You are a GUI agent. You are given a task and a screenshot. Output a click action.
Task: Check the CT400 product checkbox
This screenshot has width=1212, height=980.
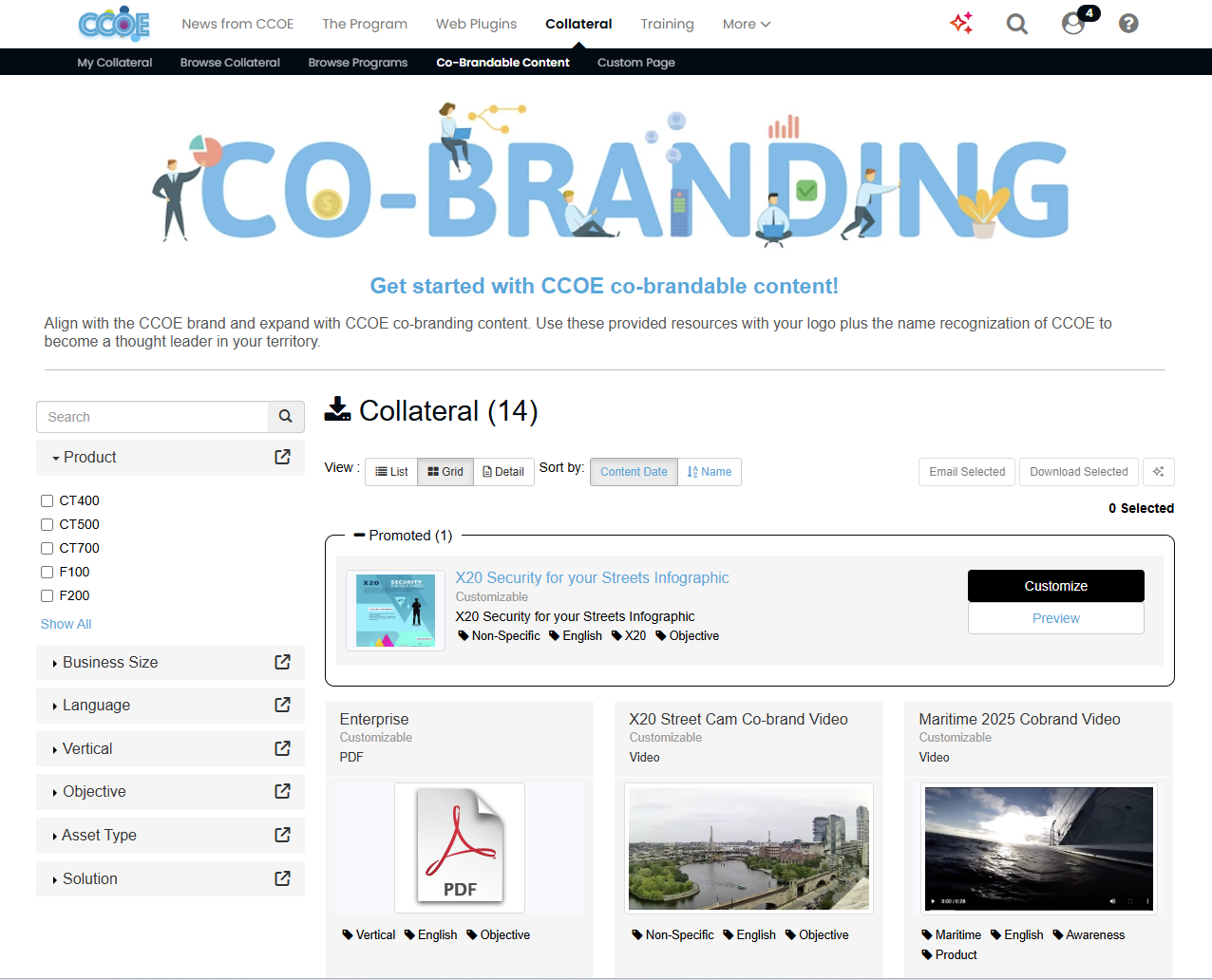click(47, 500)
